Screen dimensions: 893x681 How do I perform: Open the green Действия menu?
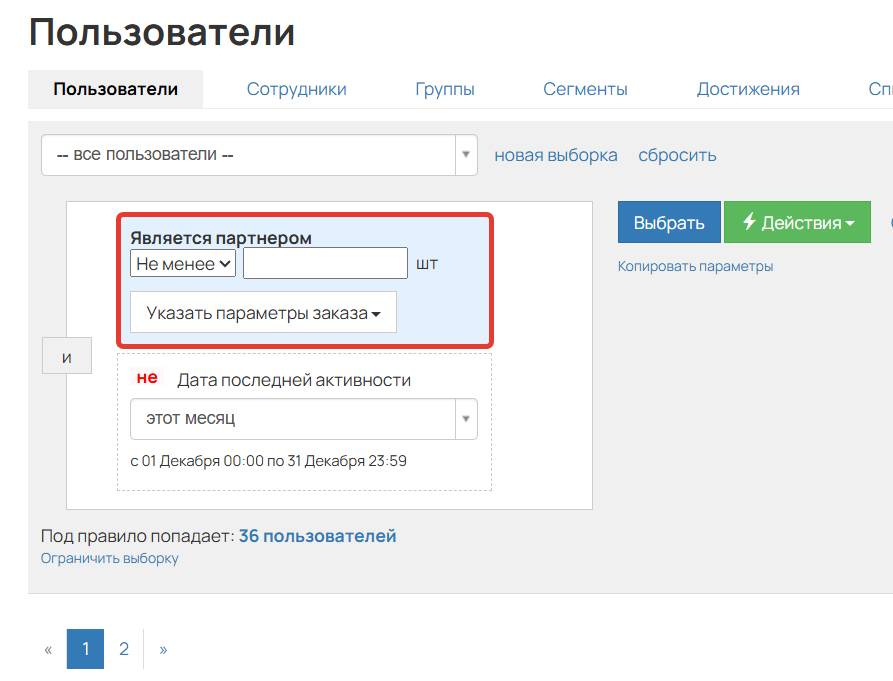[797, 222]
